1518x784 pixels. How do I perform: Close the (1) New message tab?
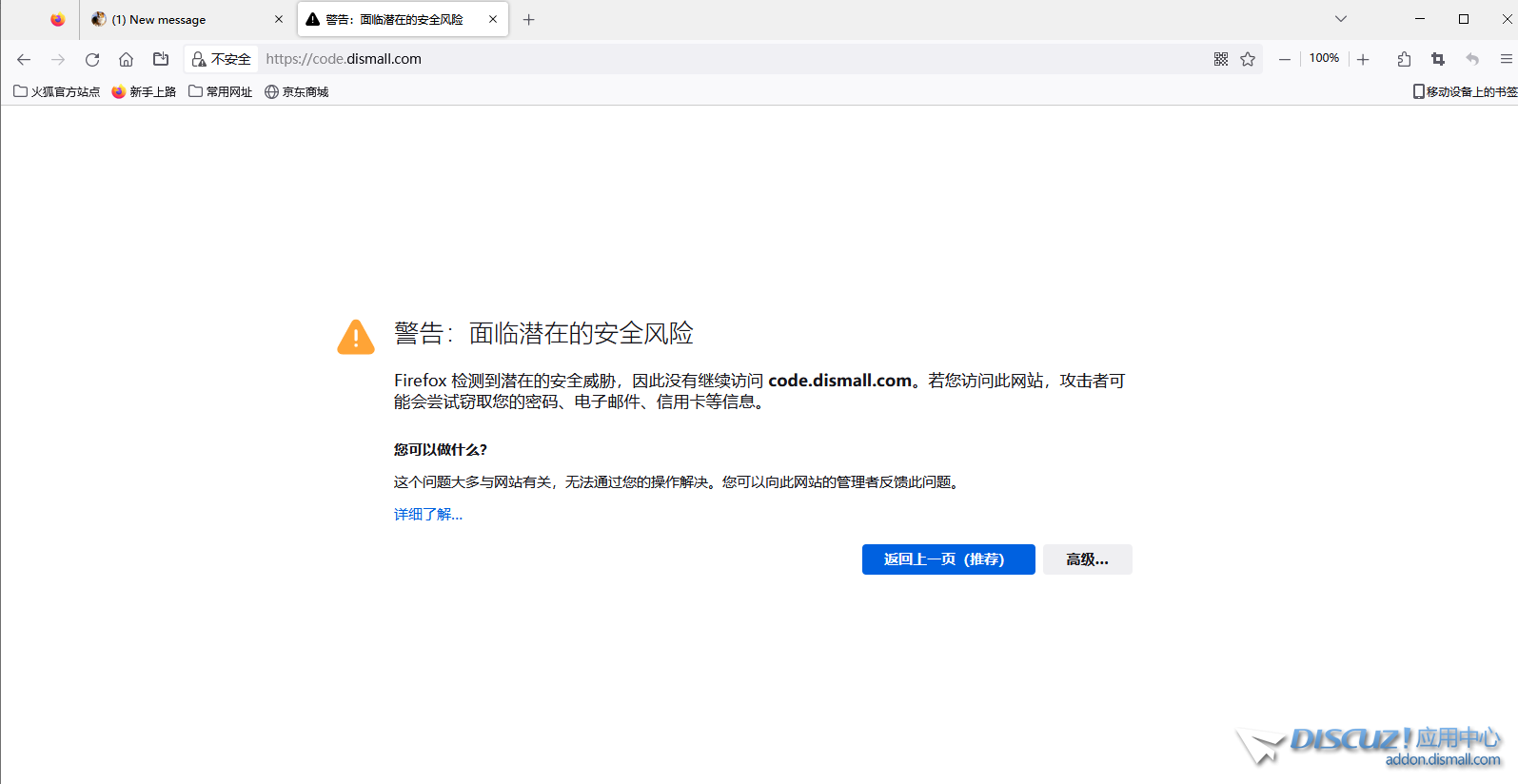(279, 19)
